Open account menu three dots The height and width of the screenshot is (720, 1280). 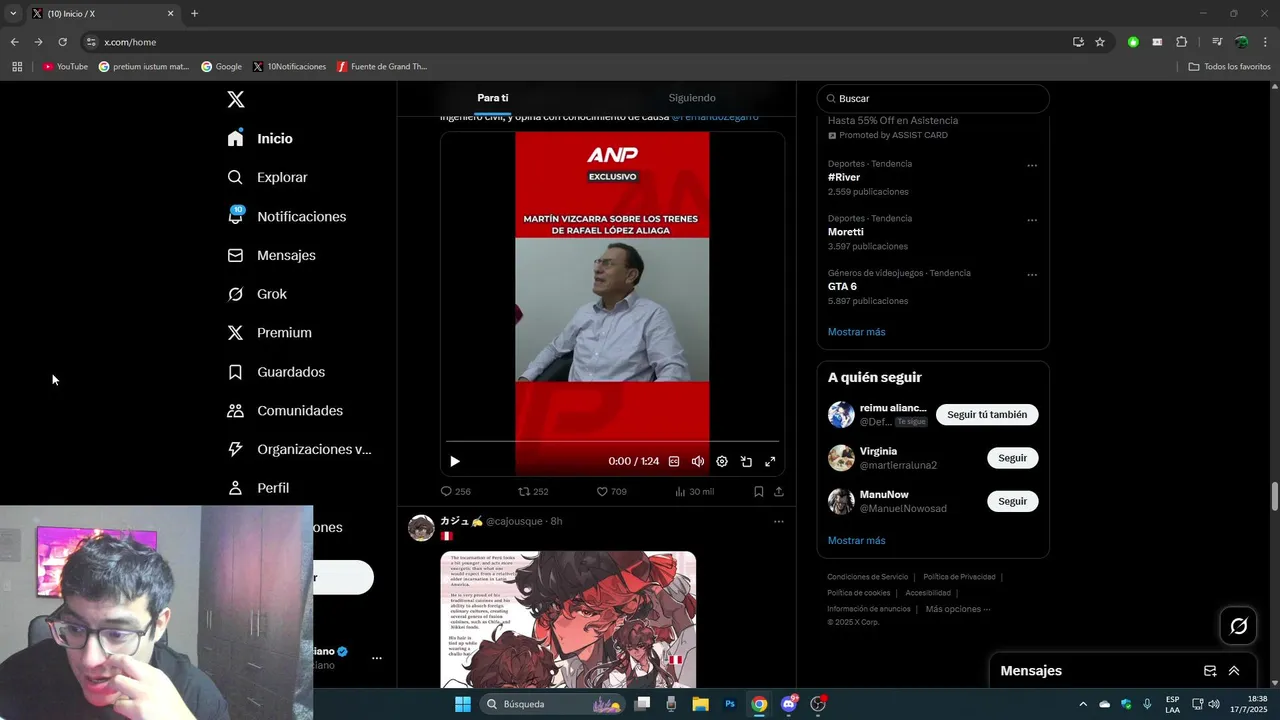click(x=377, y=658)
